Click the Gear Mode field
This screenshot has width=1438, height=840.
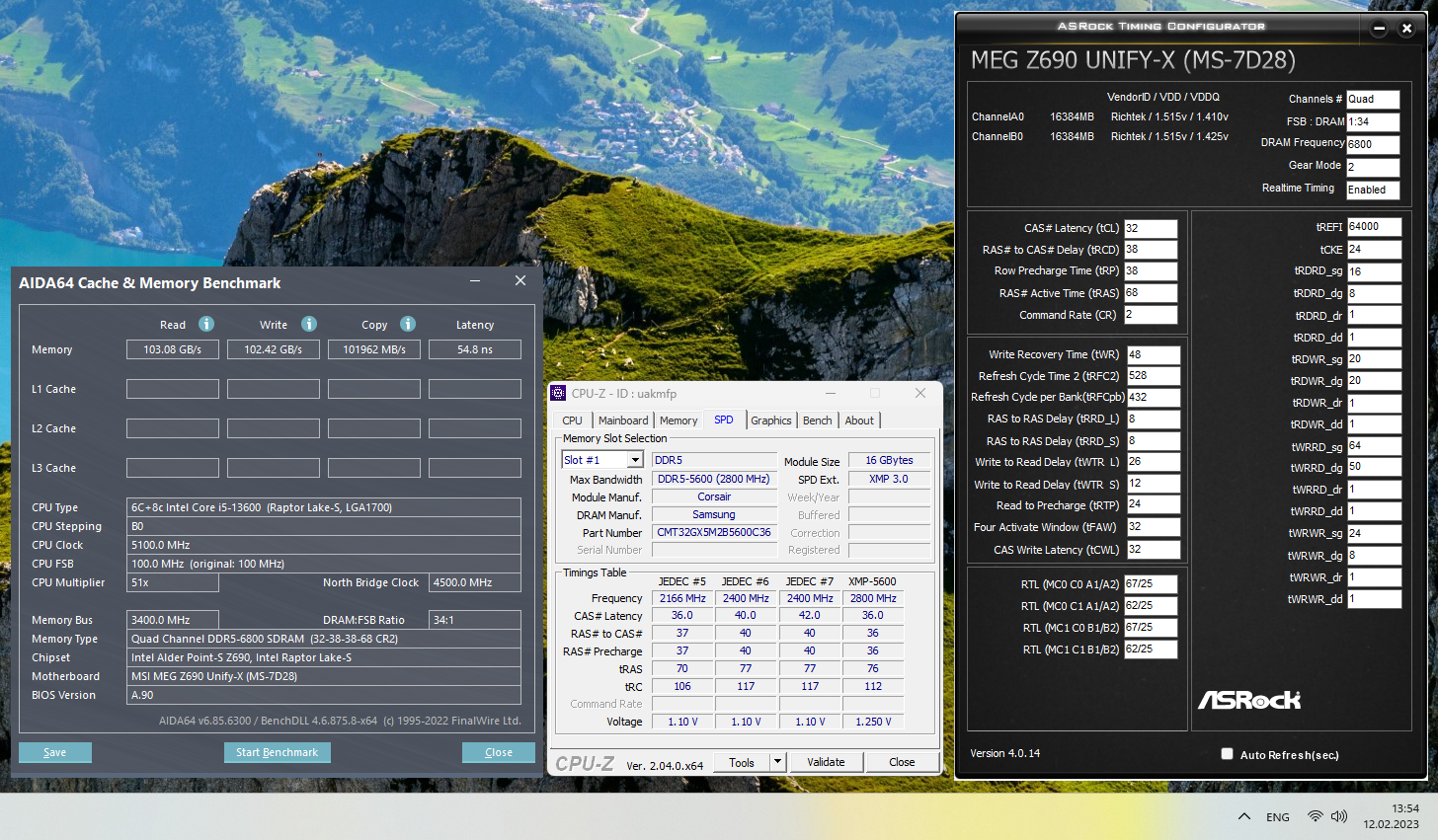coord(1373,167)
